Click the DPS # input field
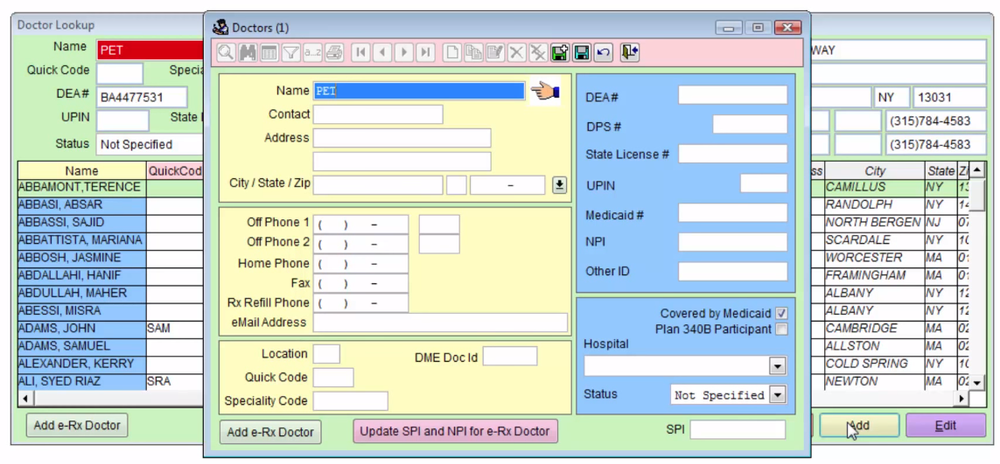The width and height of the screenshot is (1000, 464). pos(750,124)
